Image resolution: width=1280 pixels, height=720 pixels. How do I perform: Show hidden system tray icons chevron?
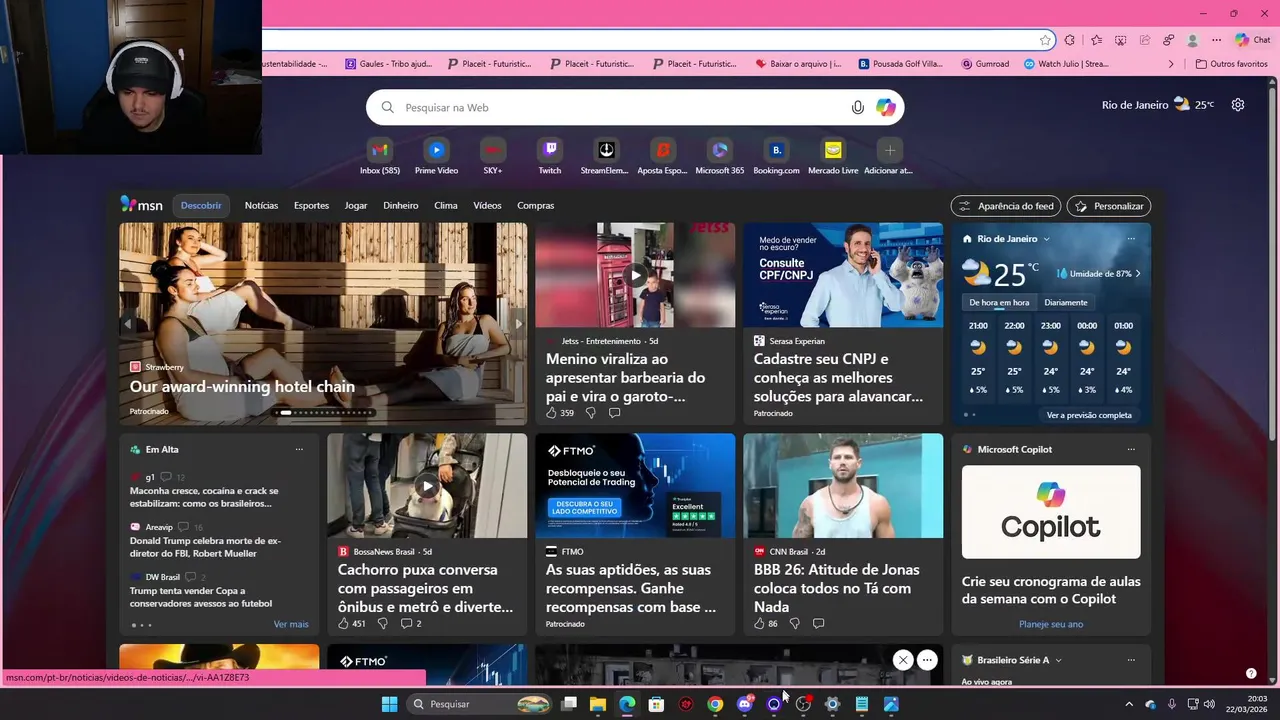(x=1129, y=704)
